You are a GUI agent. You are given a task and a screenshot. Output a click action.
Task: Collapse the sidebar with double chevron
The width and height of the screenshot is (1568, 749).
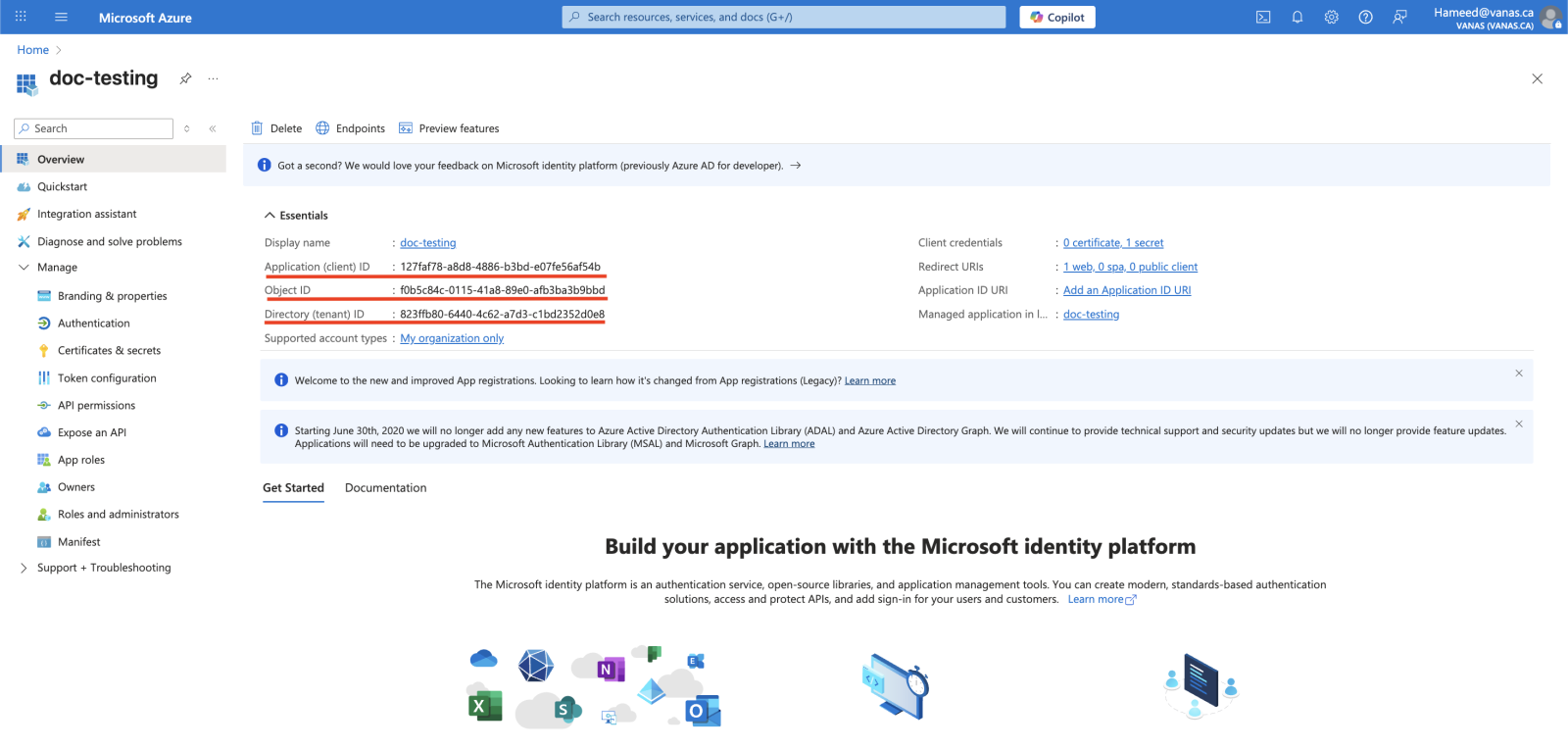[x=213, y=128]
